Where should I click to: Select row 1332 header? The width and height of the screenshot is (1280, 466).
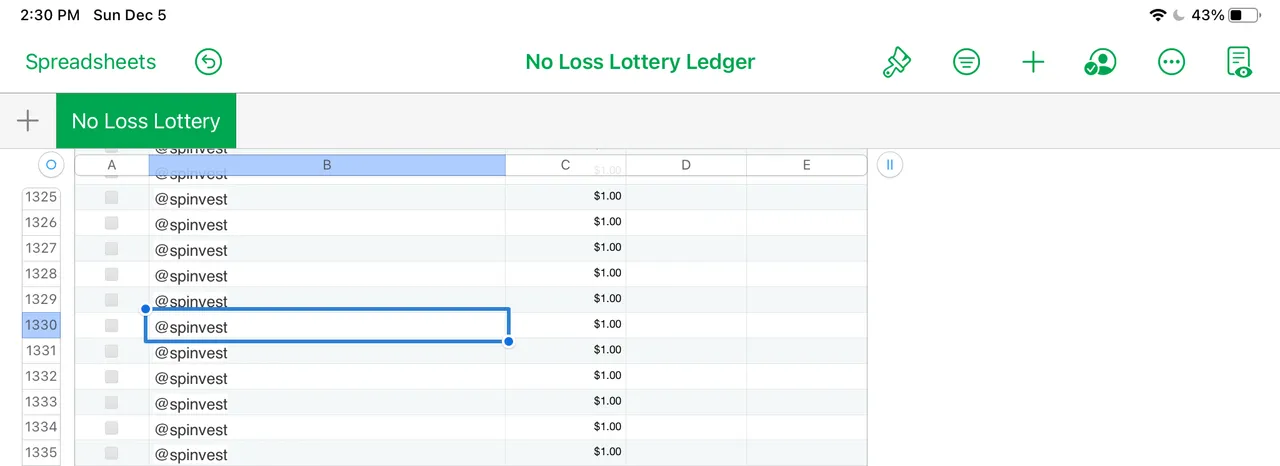point(41,377)
